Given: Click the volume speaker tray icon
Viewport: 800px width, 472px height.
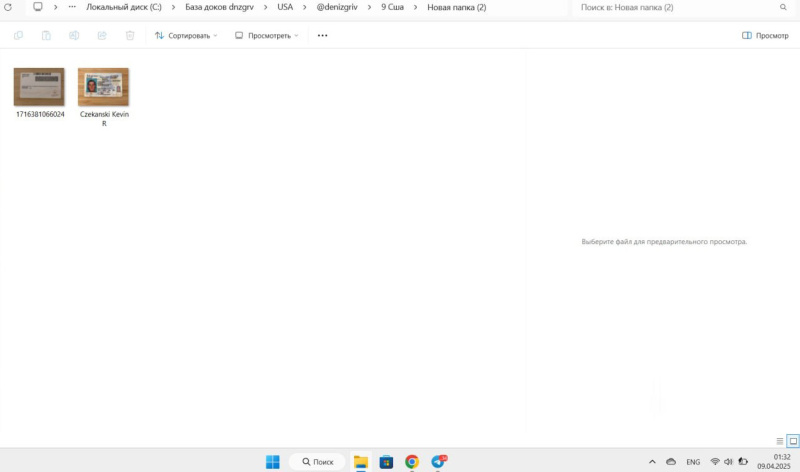Looking at the screenshot, I should coord(728,461).
